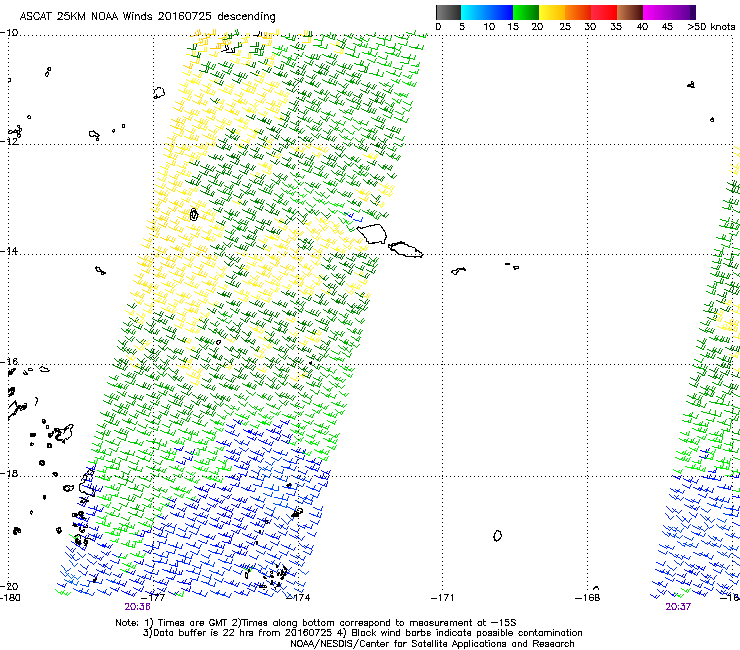The height and width of the screenshot is (650, 740).
Task: Click the "-20" latitude label
Action: tap(9, 586)
